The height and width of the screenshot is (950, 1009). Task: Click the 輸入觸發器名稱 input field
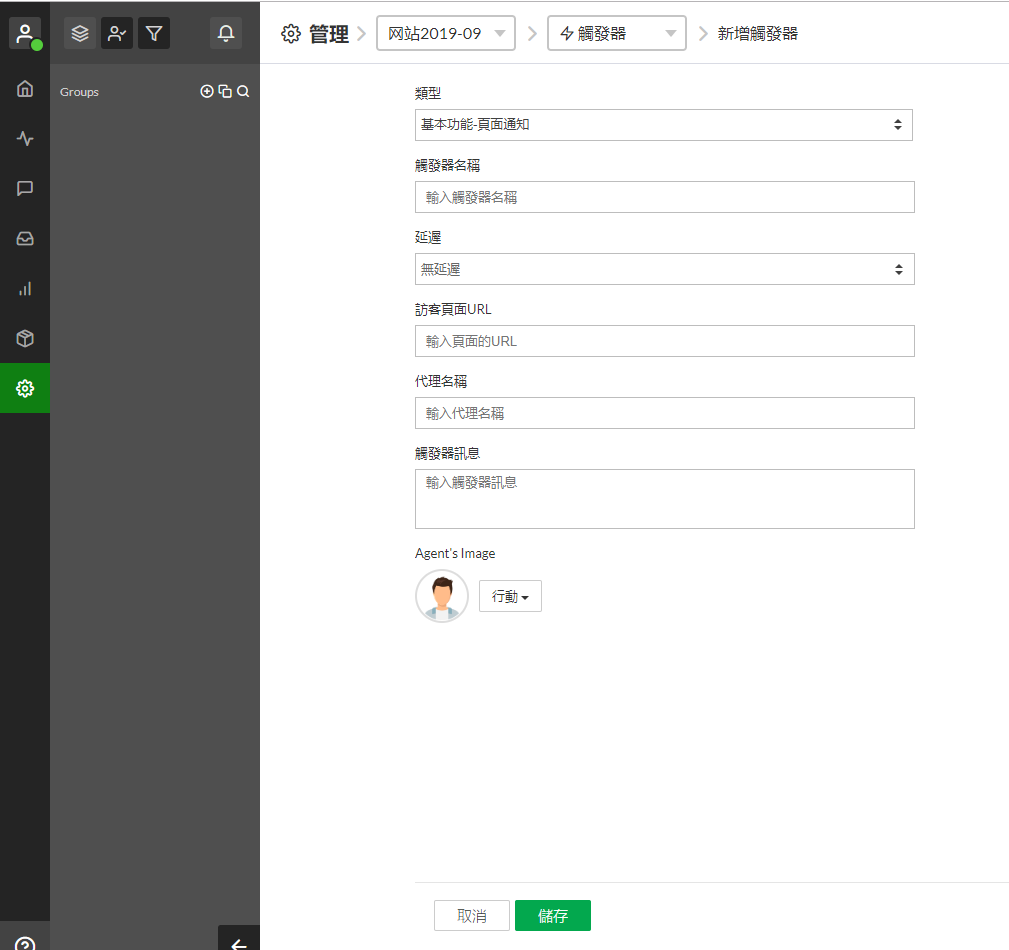(x=664, y=197)
